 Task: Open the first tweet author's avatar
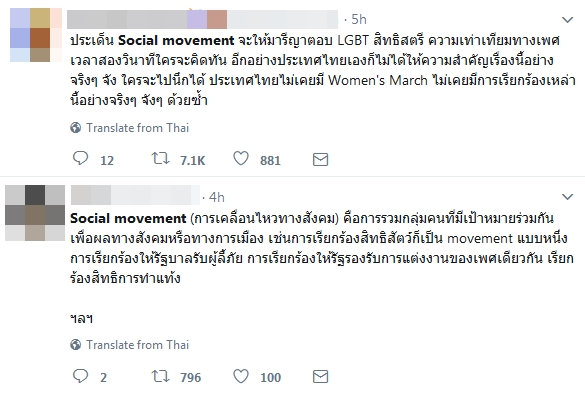(36, 35)
